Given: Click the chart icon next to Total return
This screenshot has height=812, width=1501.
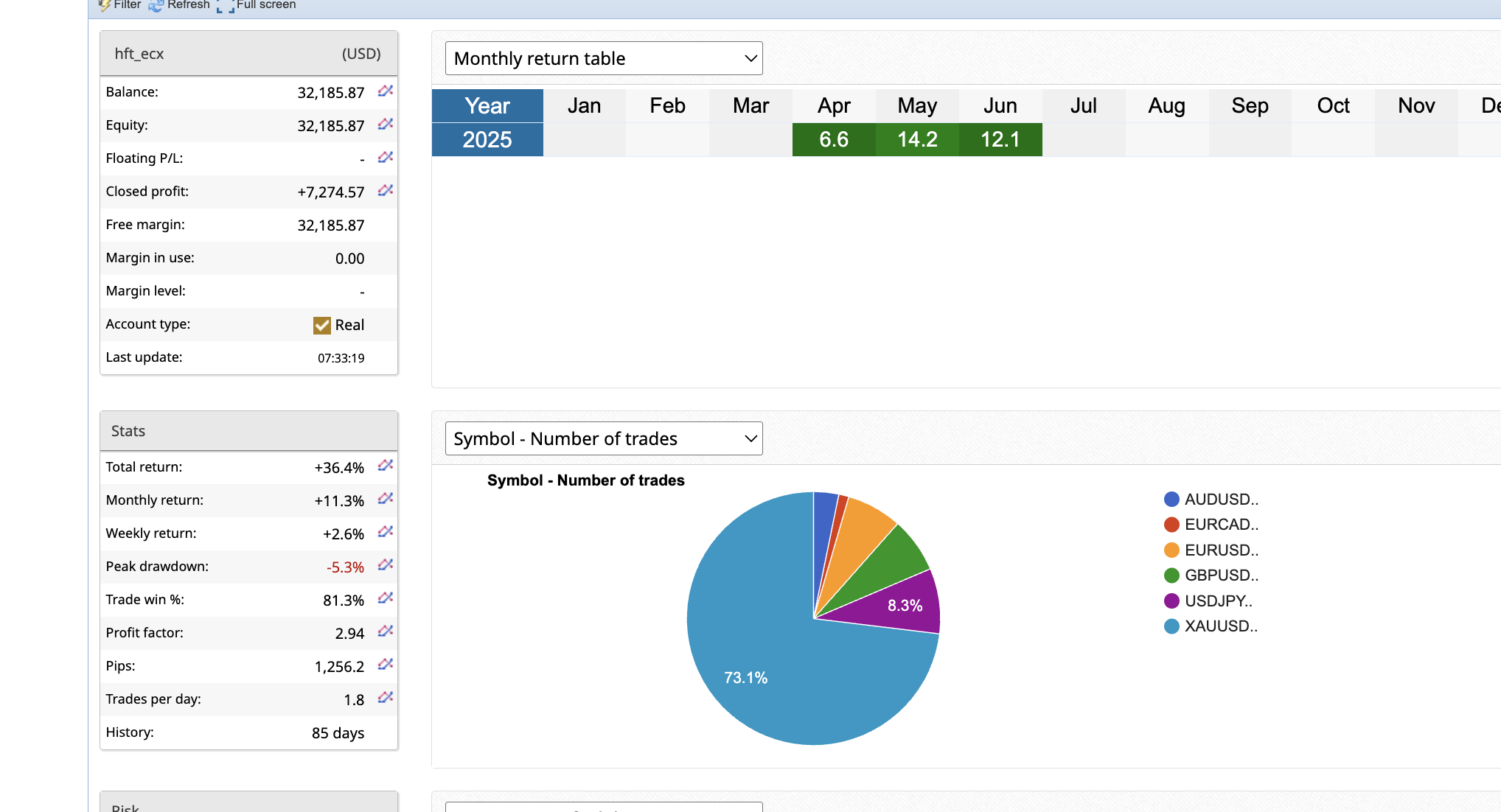Looking at the screenshot, I should click(385, 466).
